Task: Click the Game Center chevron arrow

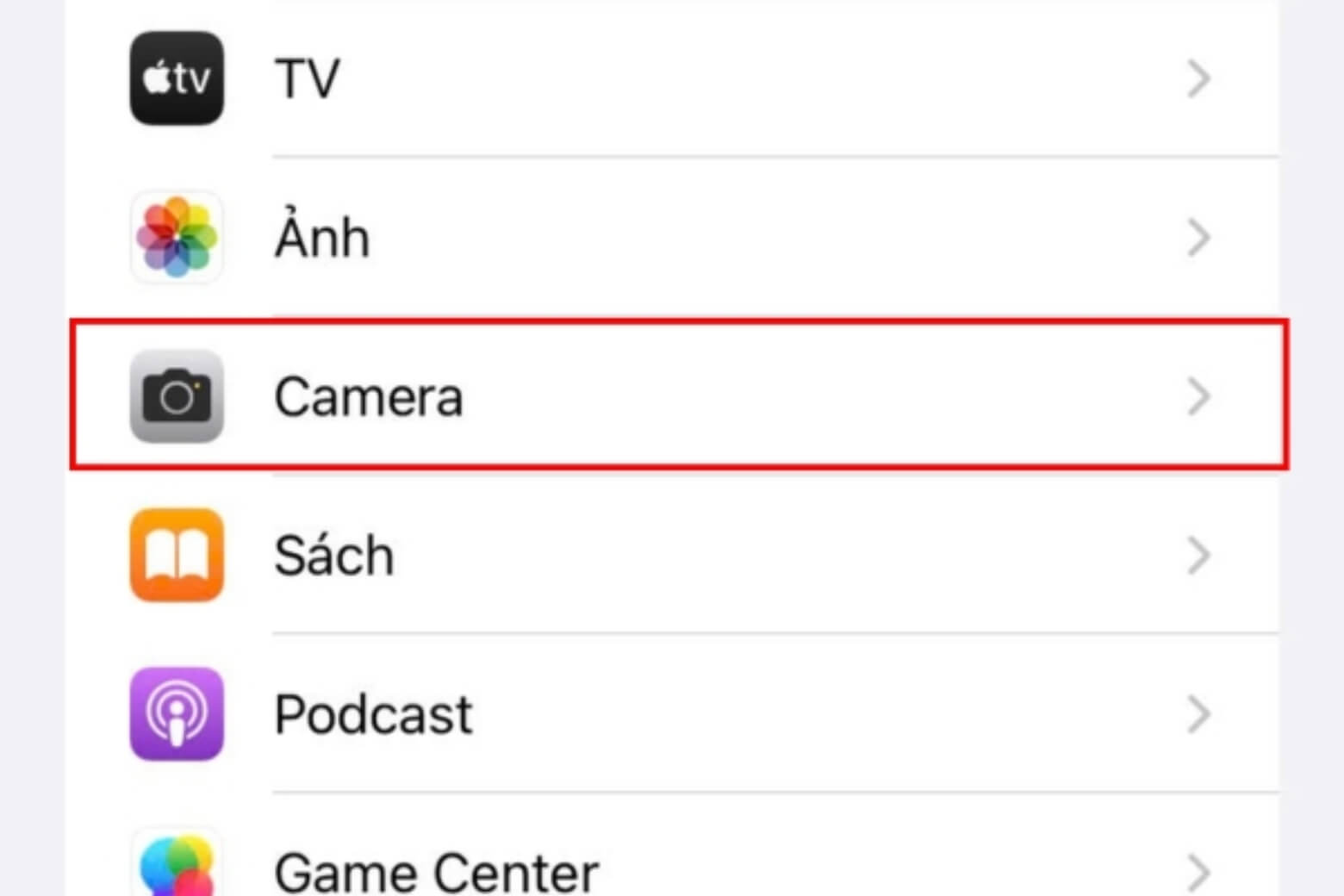Action: 1198,872
